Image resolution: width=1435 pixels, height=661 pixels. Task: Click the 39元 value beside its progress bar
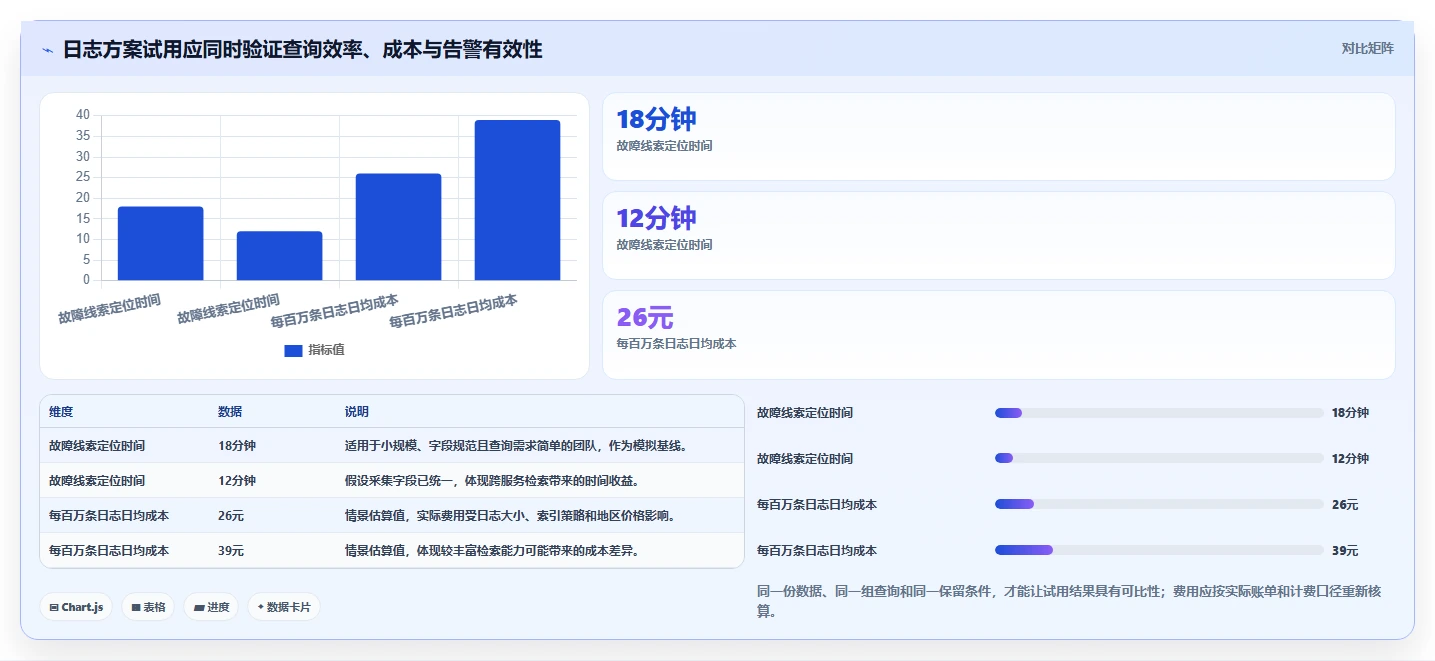(x=1345, y=551)
